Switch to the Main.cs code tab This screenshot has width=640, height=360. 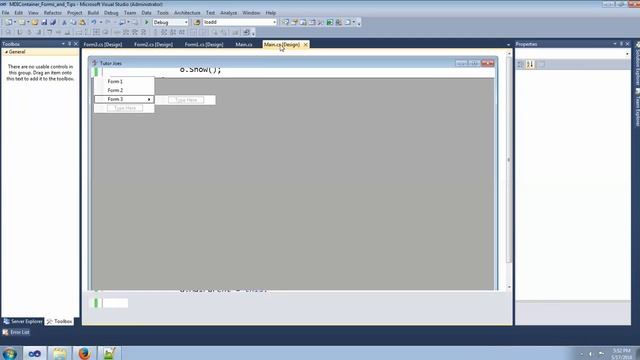(x=244, y=44)
